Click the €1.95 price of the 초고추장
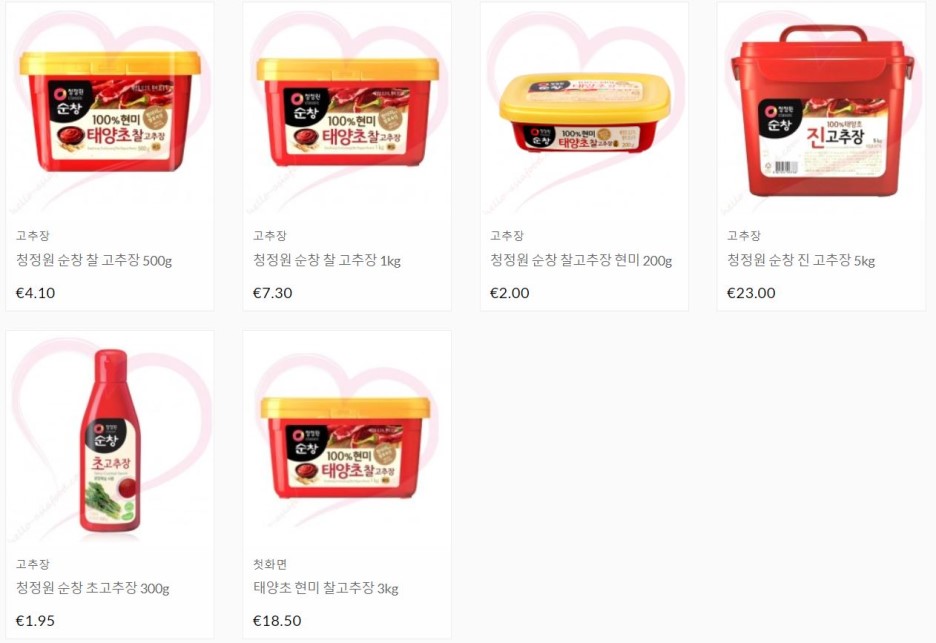Viewport: 936px width, 643px height. 35,621
